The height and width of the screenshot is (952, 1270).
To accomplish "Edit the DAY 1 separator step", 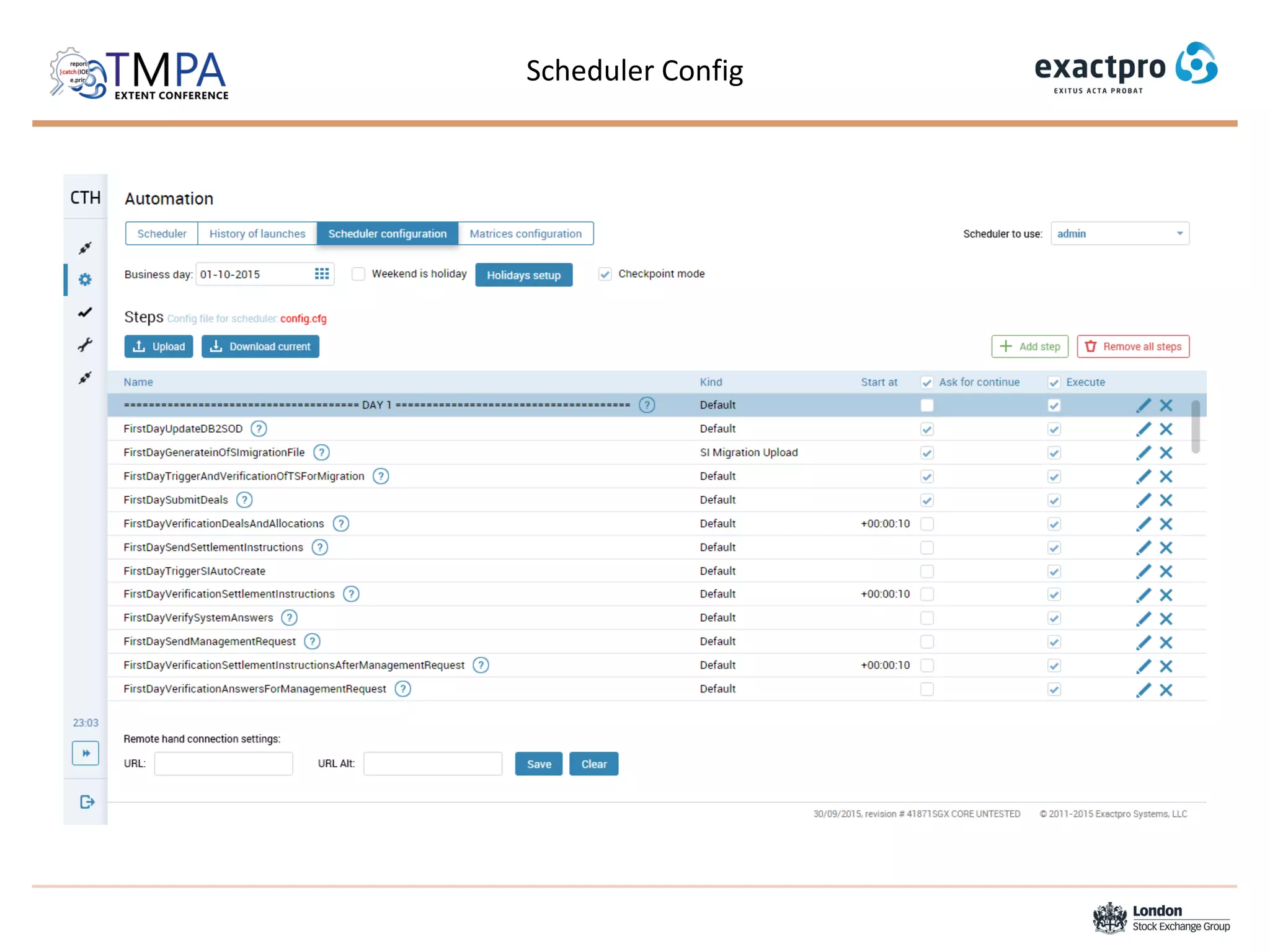I will [1143, 405].
